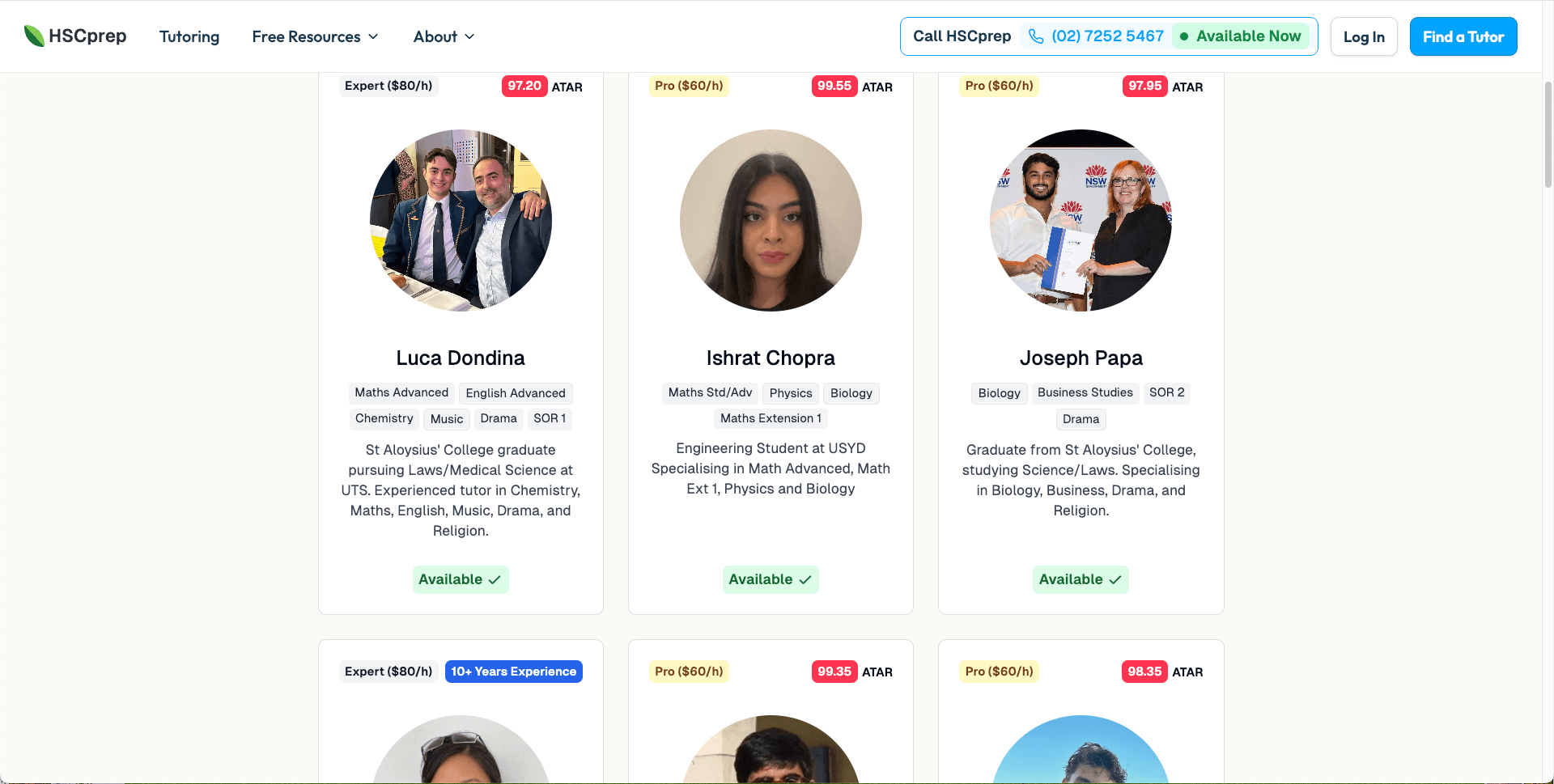Click the page's vertical scrollbar

(x=1548, y=133)
